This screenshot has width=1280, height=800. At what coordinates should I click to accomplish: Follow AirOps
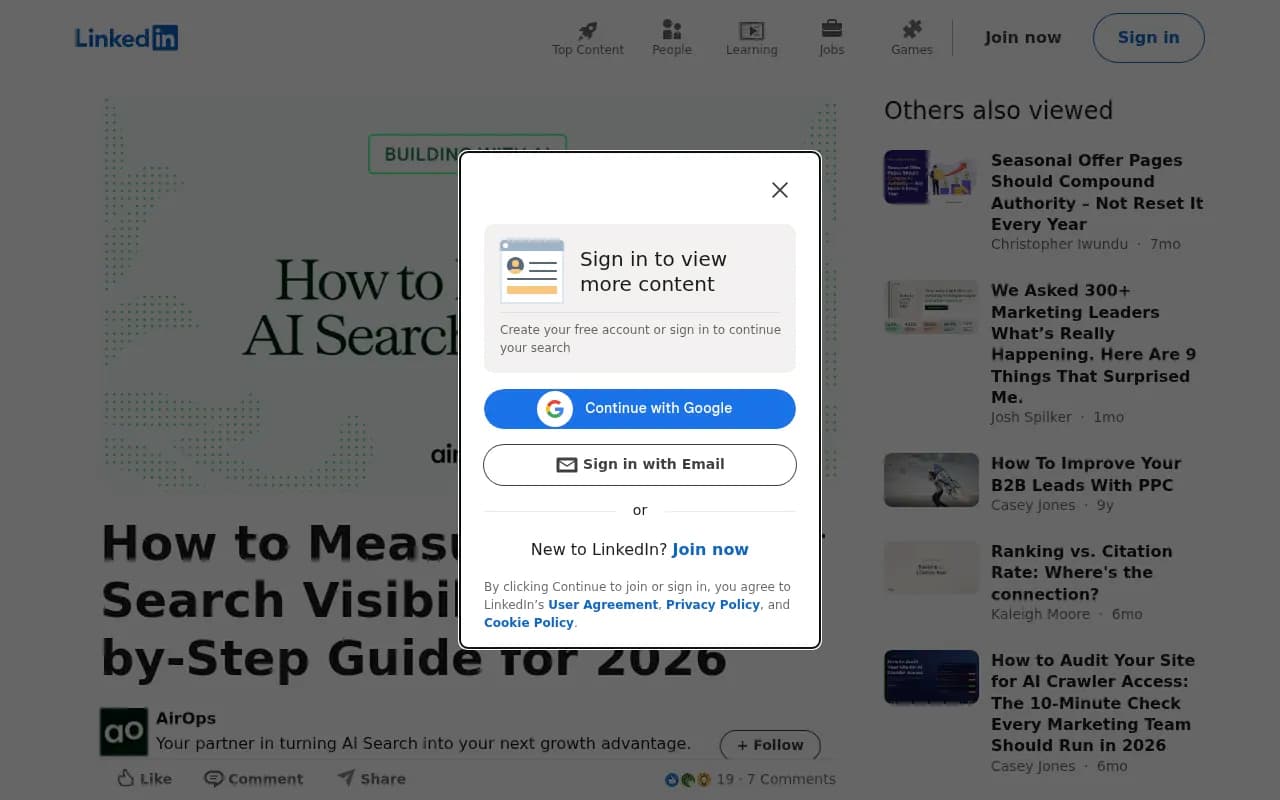coord(770,745)
